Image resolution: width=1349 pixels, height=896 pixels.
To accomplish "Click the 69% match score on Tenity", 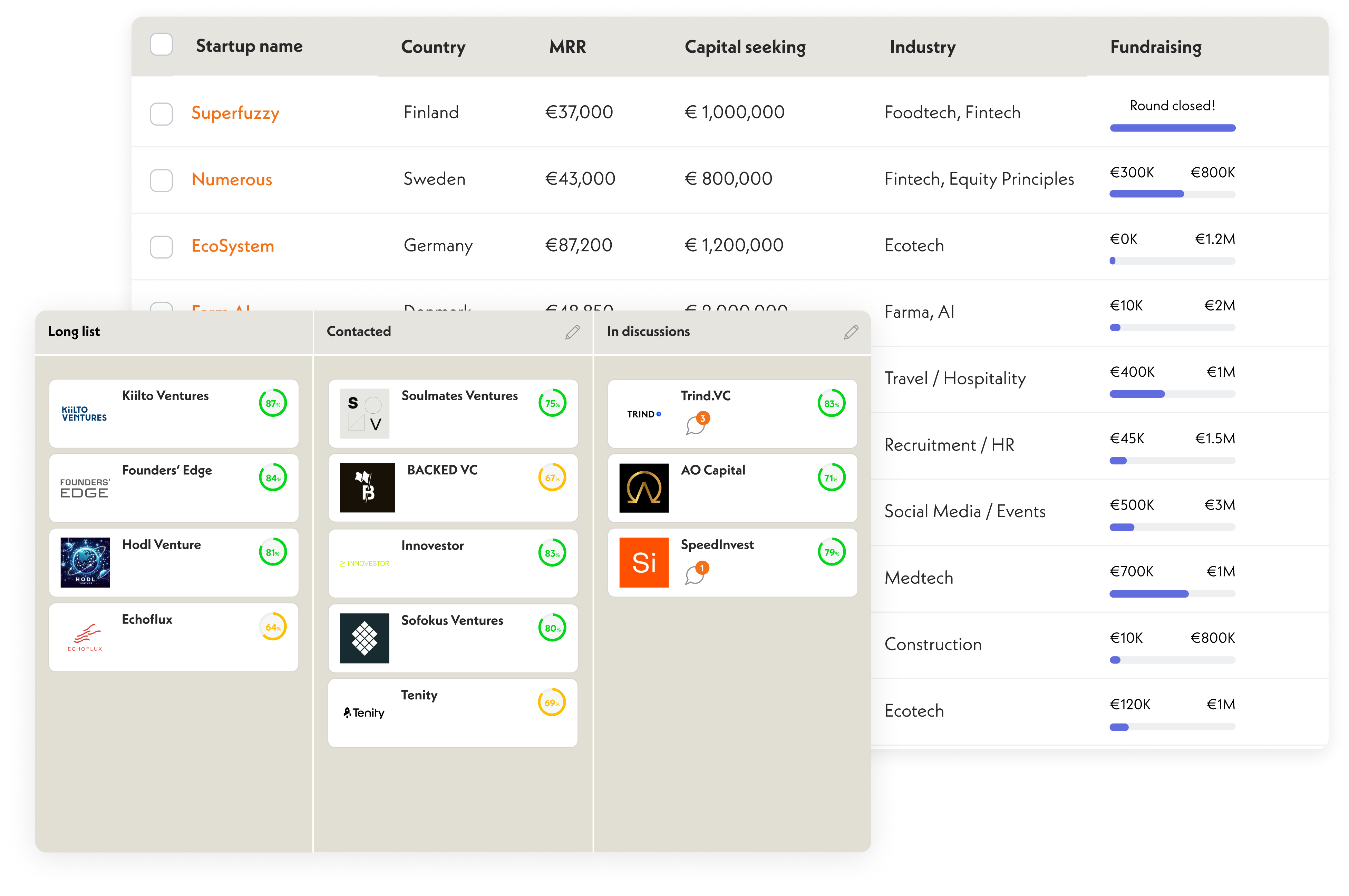I will 552,703.
